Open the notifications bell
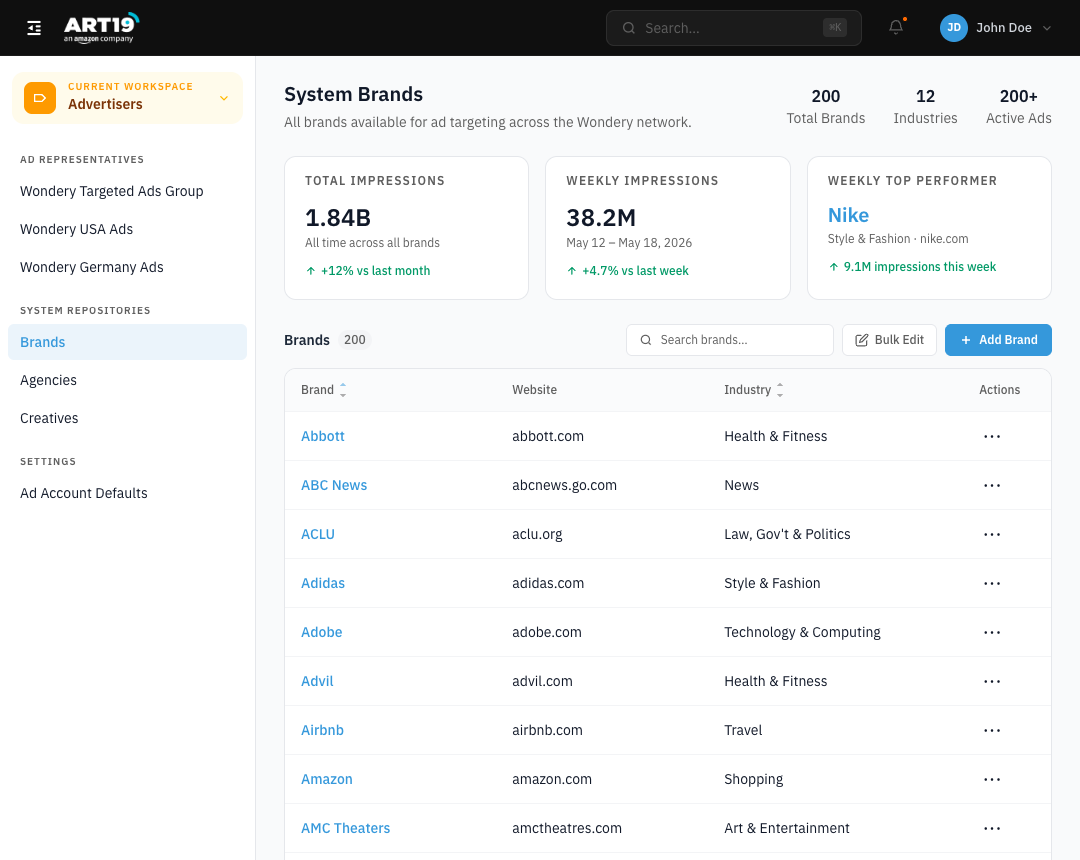Viewport: 1080px width, 860px height. click(x=896, y=27)
